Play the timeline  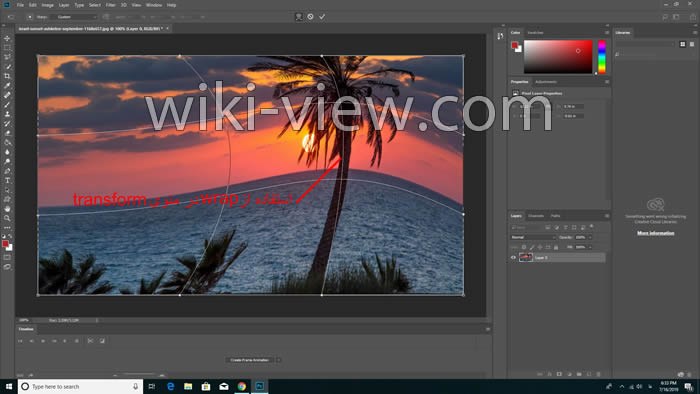43,341
